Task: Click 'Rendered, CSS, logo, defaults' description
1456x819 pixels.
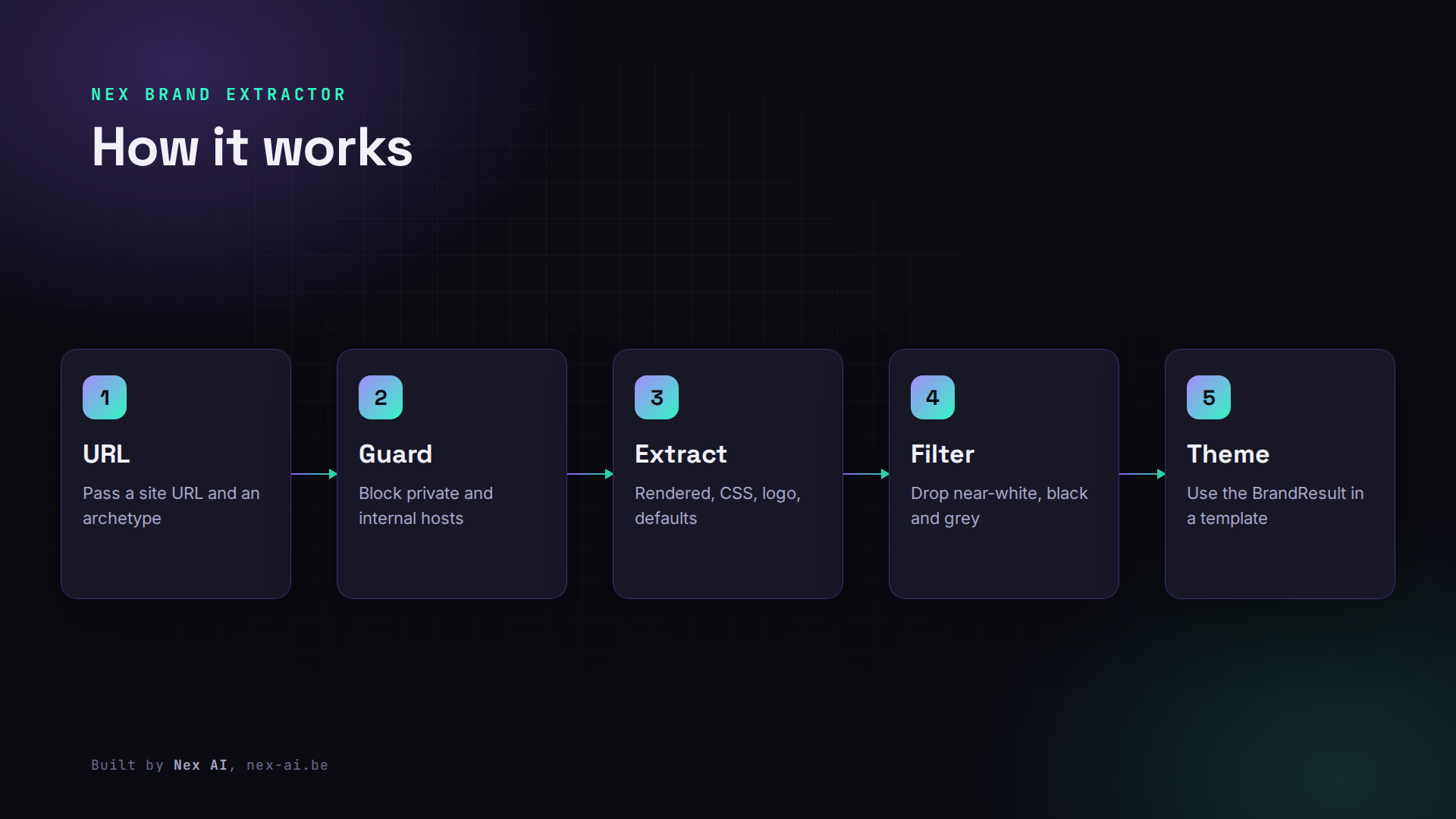Action: click(717, 506)
